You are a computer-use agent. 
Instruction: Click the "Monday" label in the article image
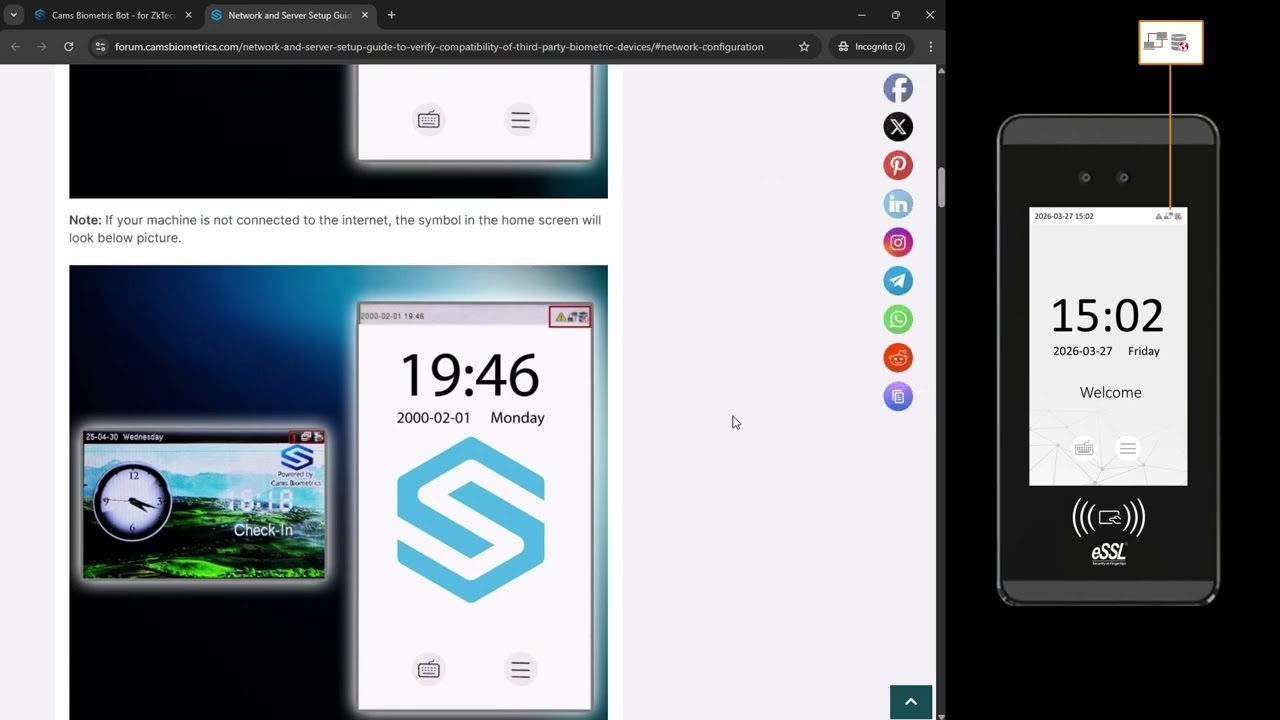coord(518,418)
